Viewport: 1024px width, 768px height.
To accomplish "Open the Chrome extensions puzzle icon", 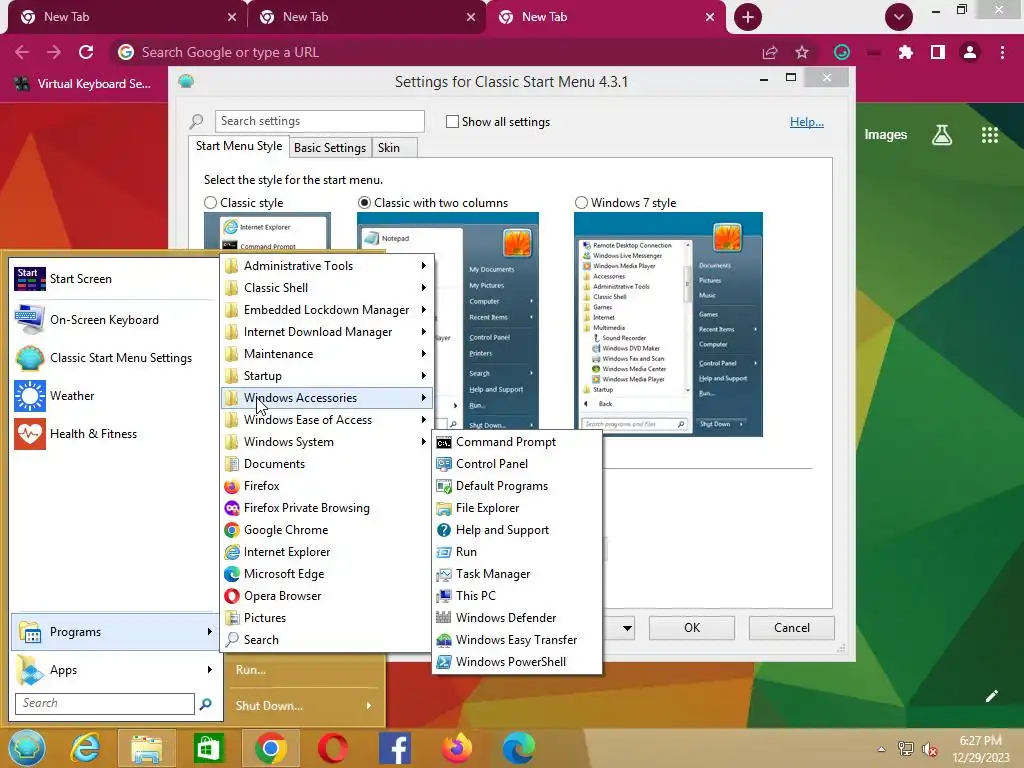I will [905, 52].
